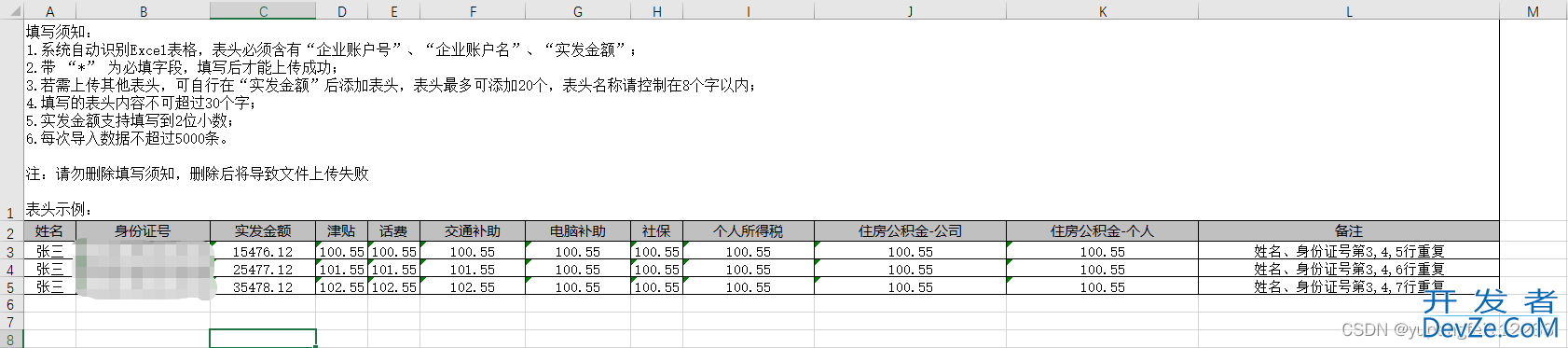
Task: Select the 35478.12 amount cell
Action: point(263,287)
